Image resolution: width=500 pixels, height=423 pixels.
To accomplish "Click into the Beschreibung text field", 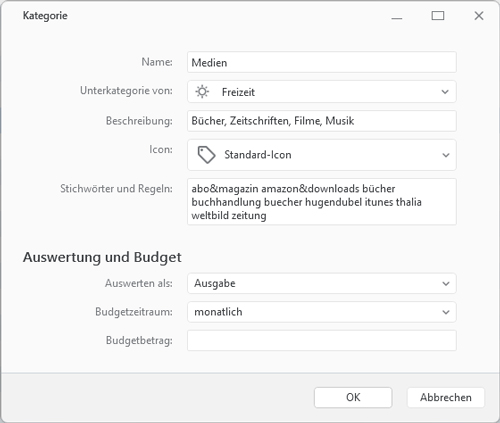I will 322,121.
